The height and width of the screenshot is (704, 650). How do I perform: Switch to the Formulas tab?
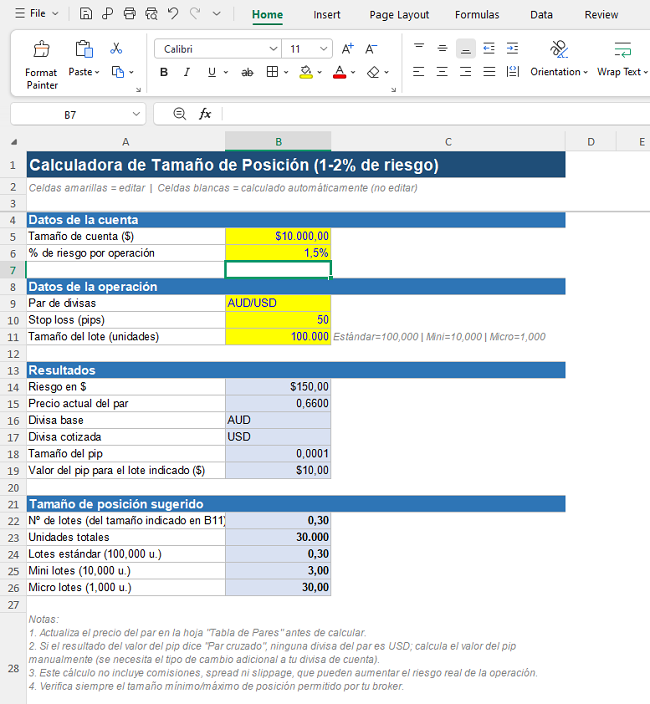point(477,15)
